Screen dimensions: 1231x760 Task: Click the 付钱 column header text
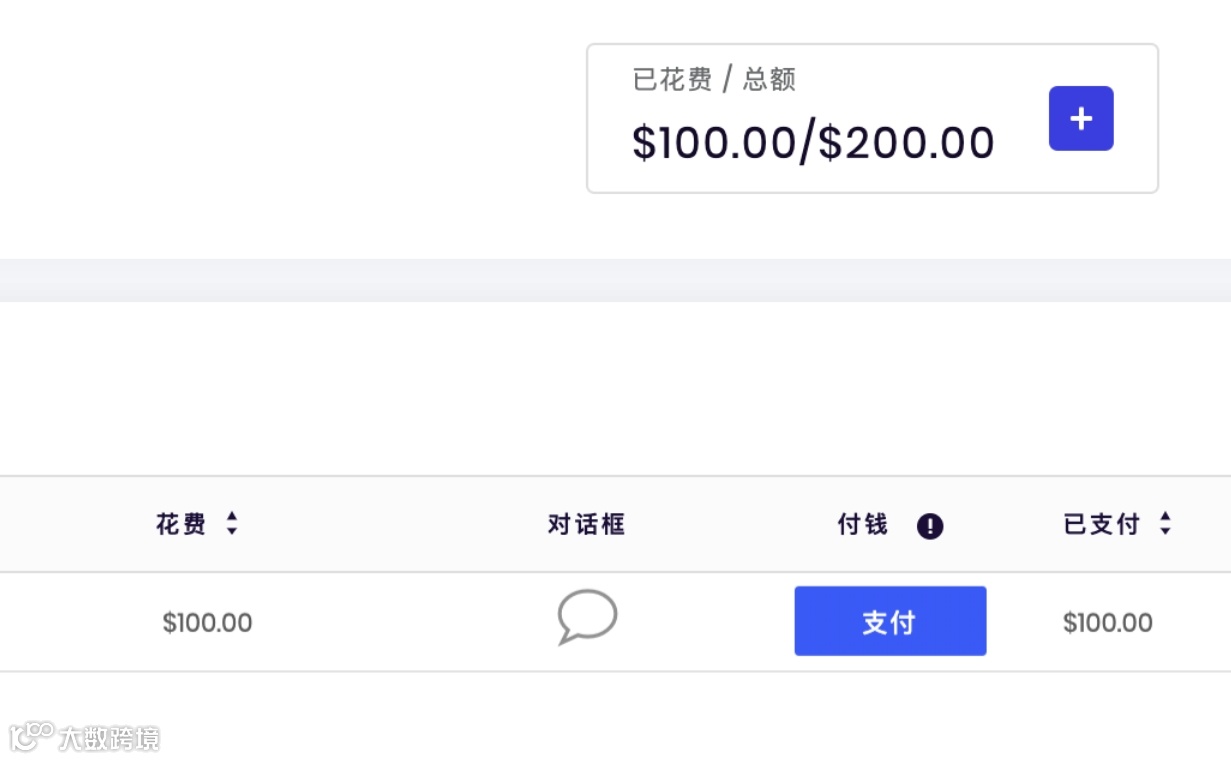click(x=862, y=524)
